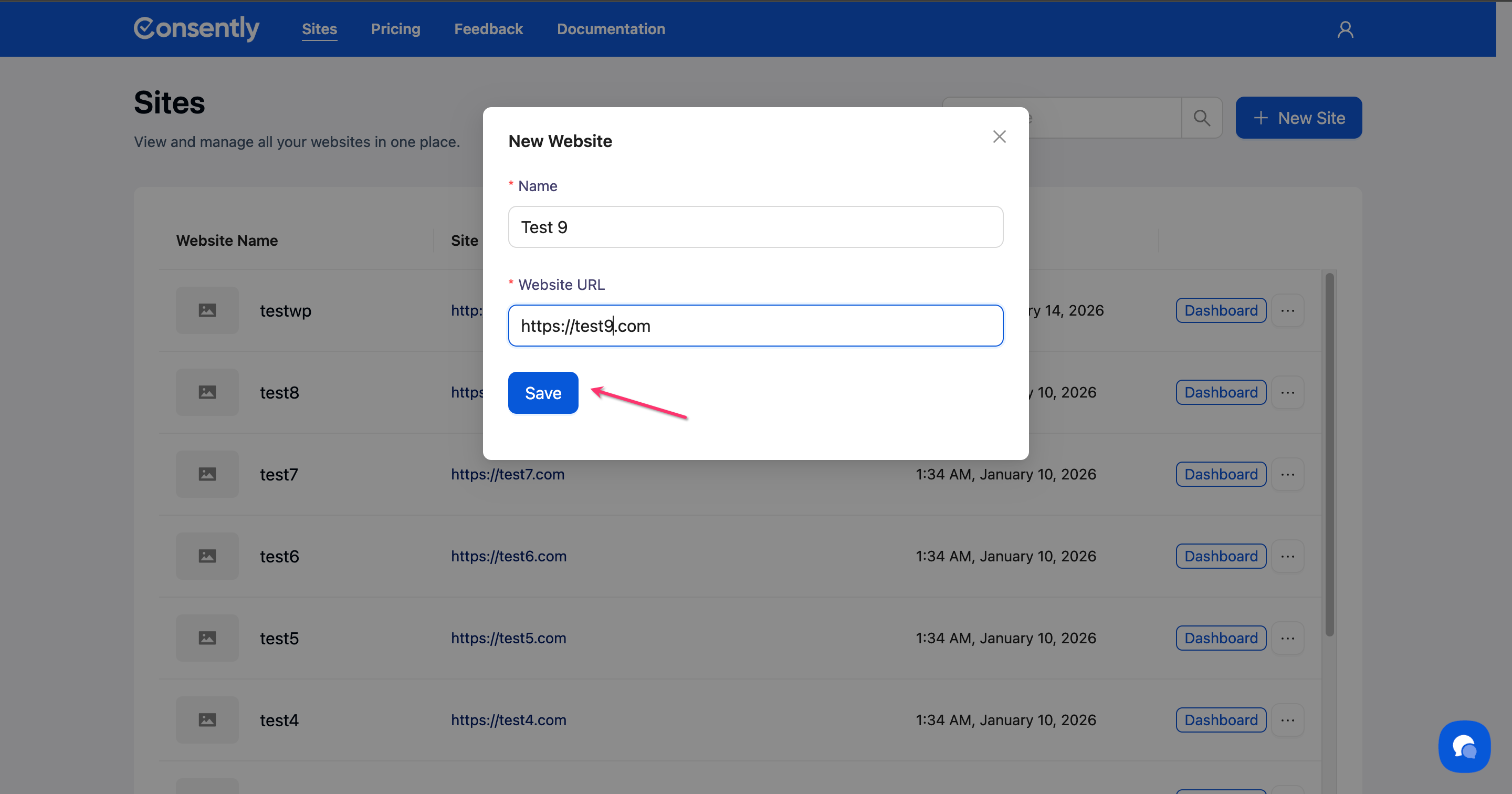Screen dimensions: 1512x794
Task: Open the Documentation nav item
Action: coord(611,29)
